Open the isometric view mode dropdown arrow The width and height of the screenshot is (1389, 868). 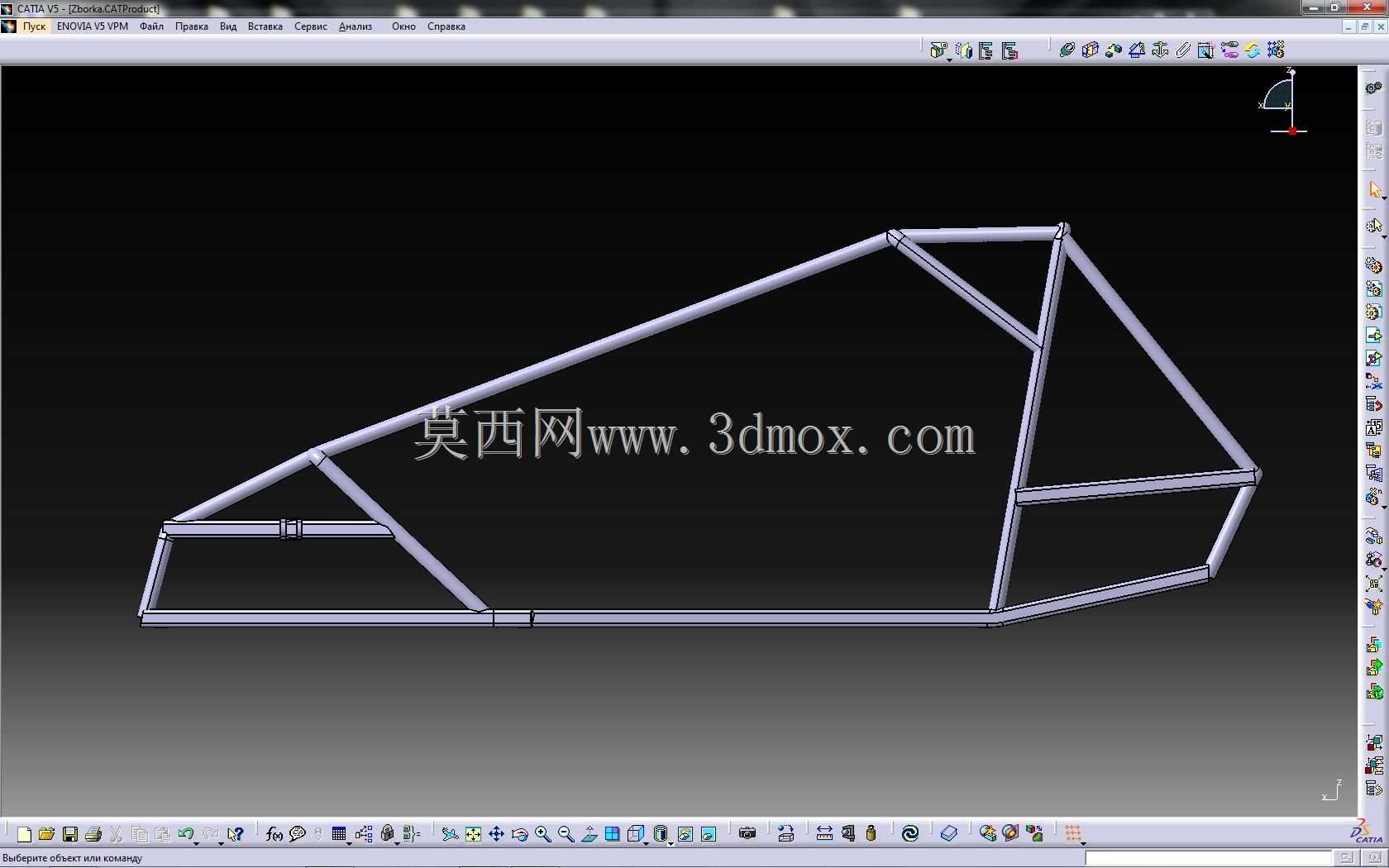point(646,842)
